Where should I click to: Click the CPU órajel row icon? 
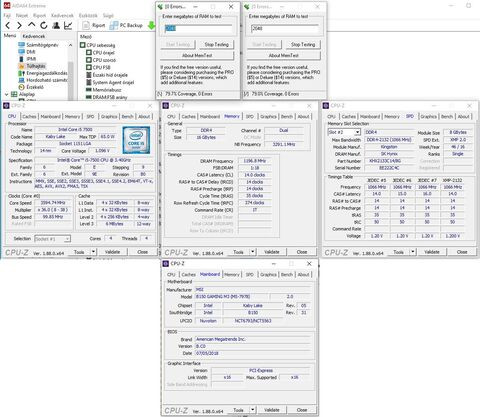pyautogui.click(x=89, y=52)
